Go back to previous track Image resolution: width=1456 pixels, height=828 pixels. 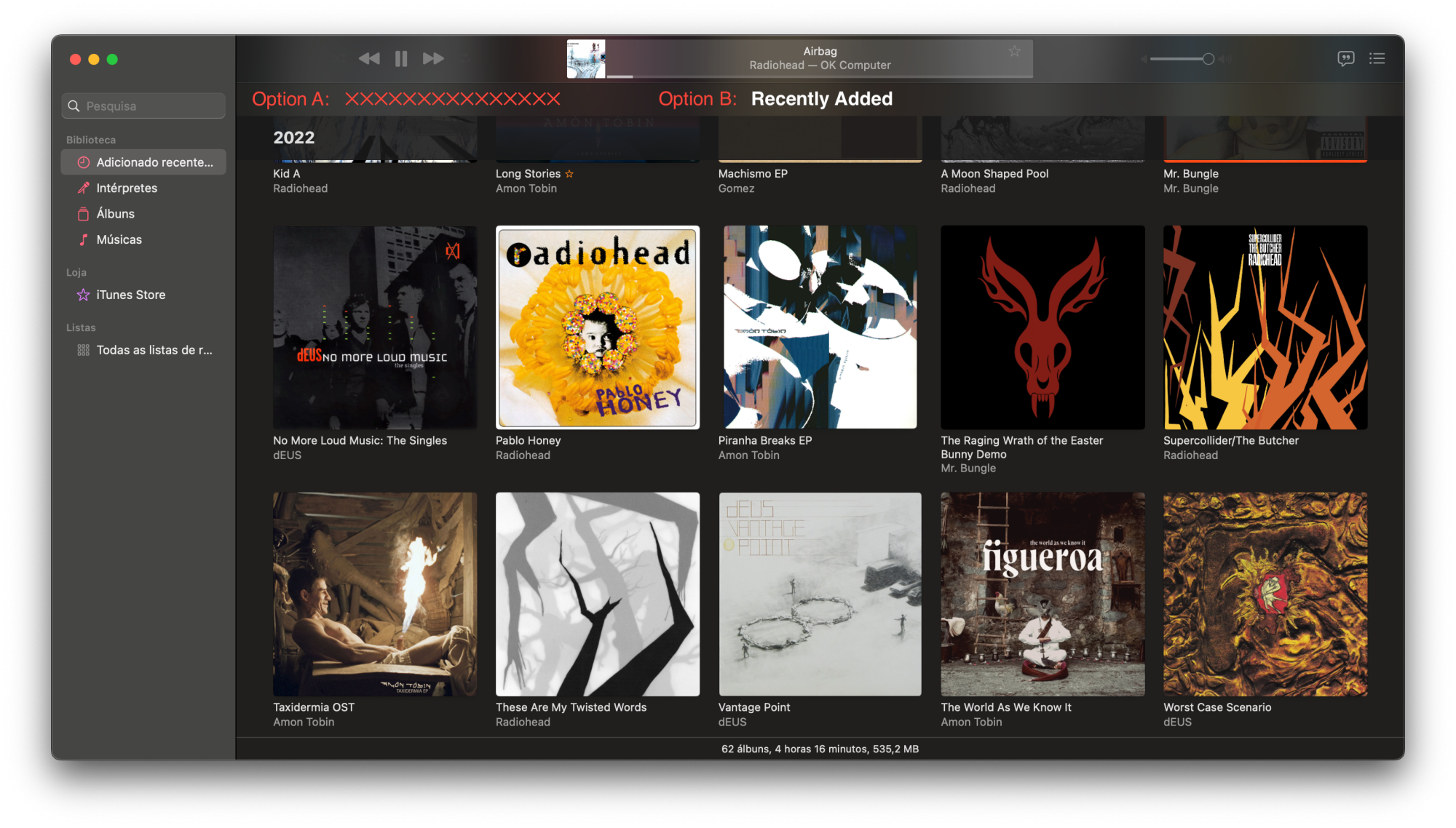[x=369, y=59]
